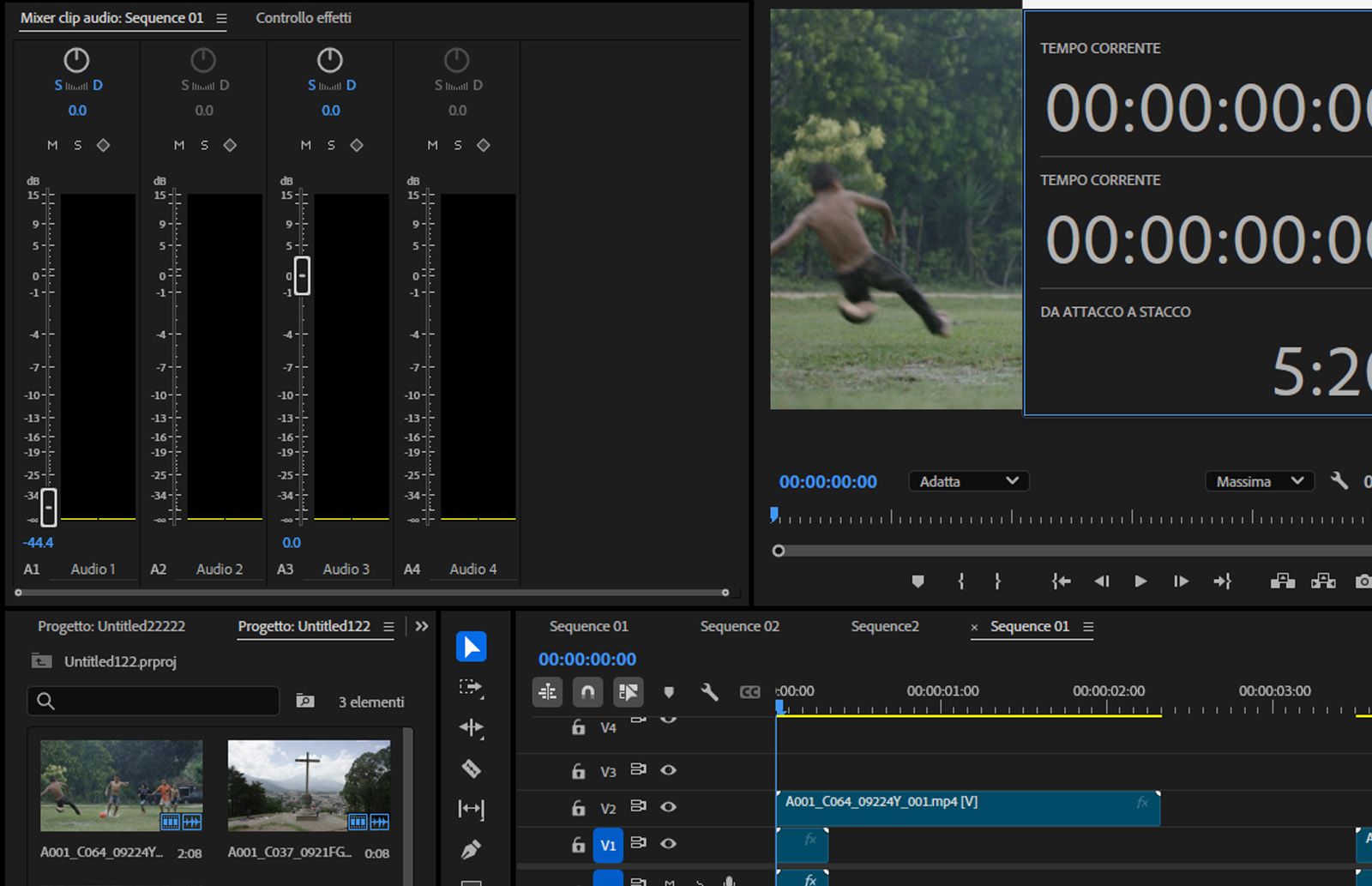Viewport: 1372px width, 886px height.
Task: Mute the Audio 1 mixer channel
Action: (x=52, y=145)
